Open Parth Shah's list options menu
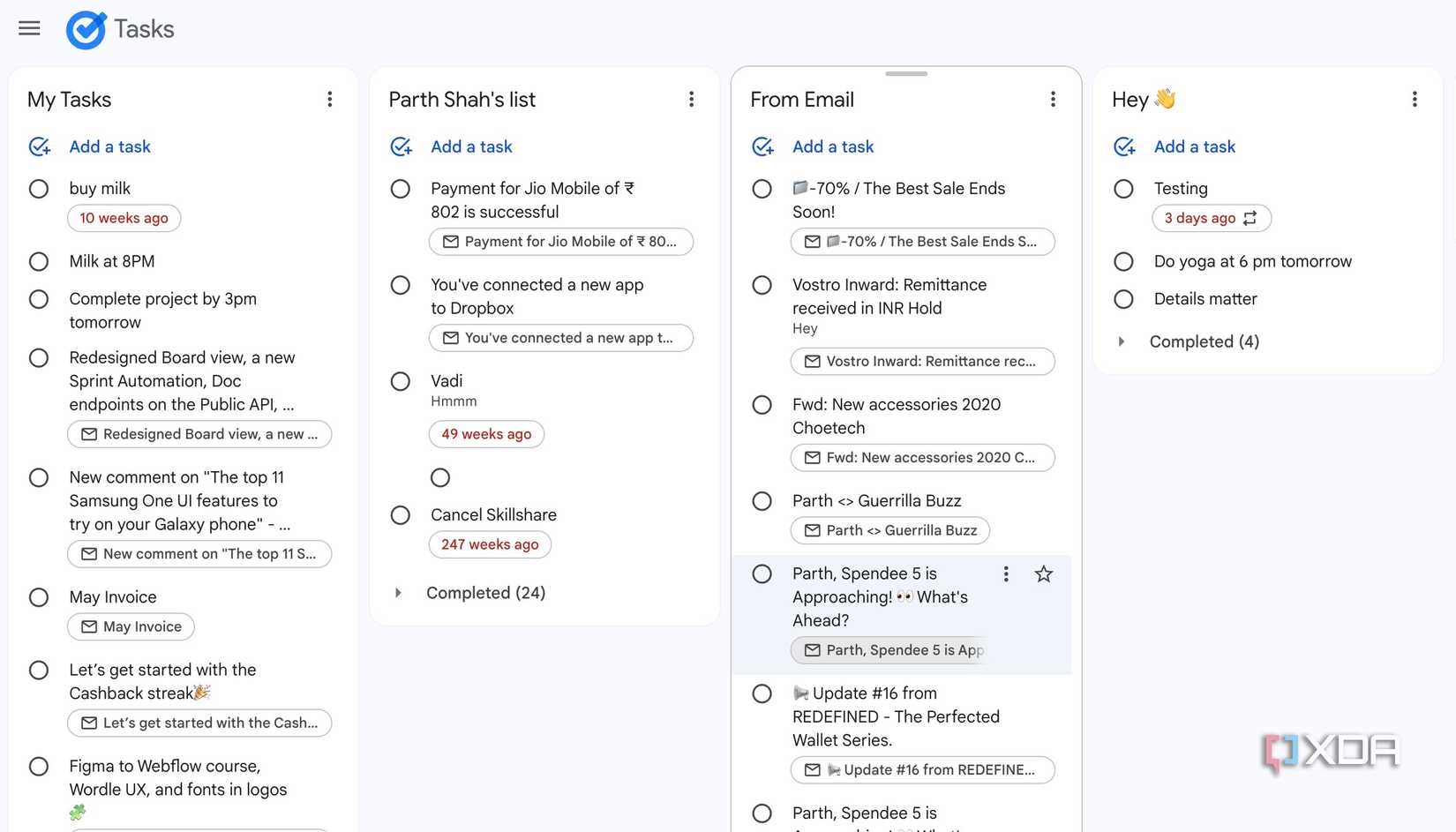 [x=691, y=100]
